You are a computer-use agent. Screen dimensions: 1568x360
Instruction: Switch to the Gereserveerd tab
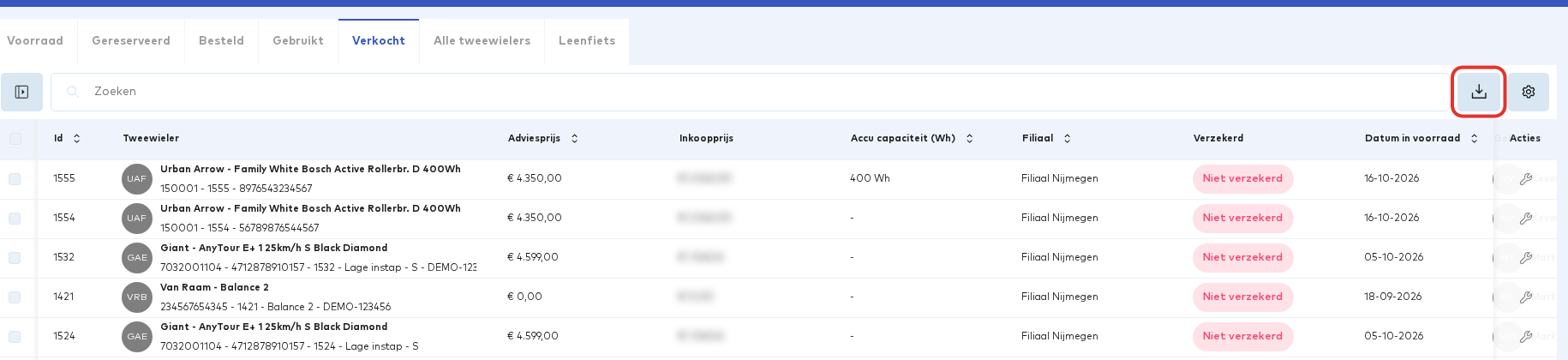click(131, 41)
